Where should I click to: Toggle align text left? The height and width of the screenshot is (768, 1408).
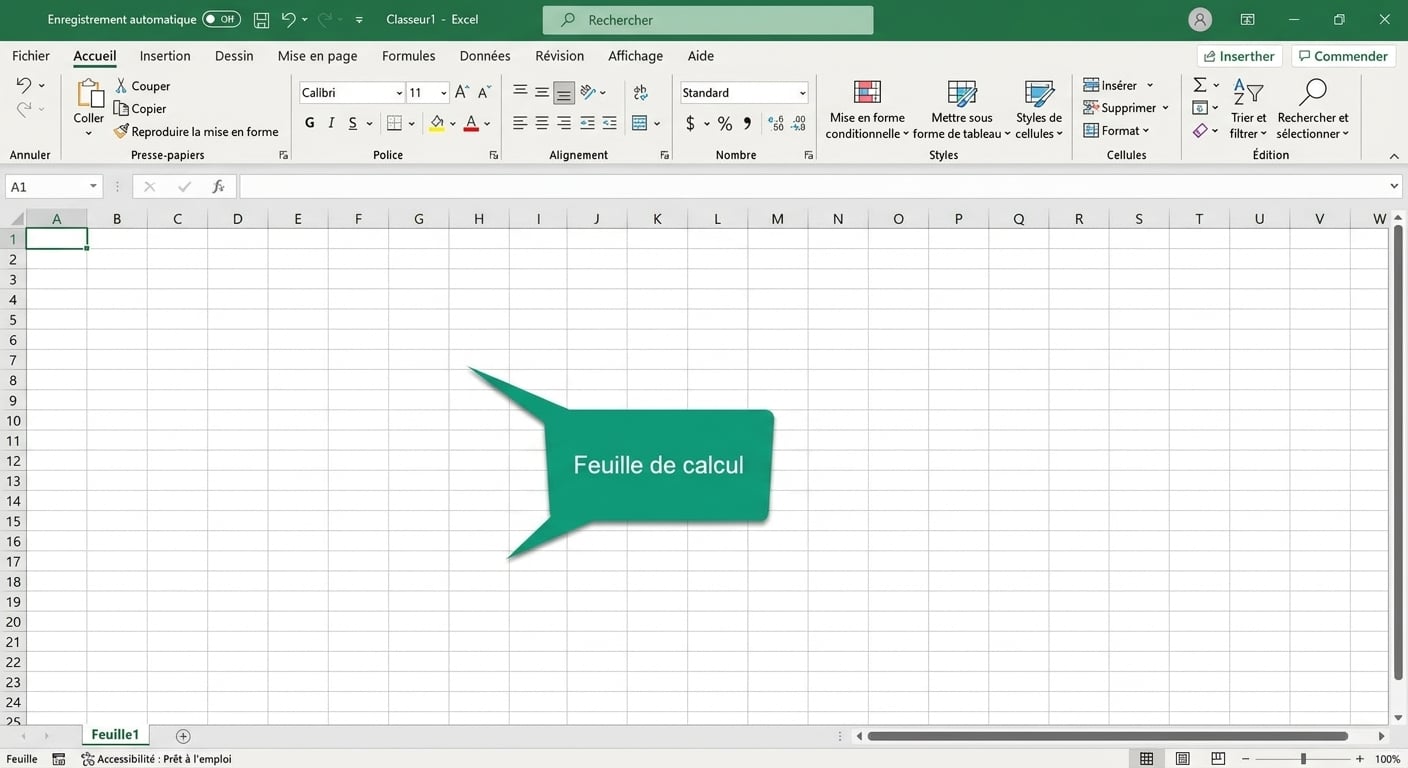coord(520,123)
